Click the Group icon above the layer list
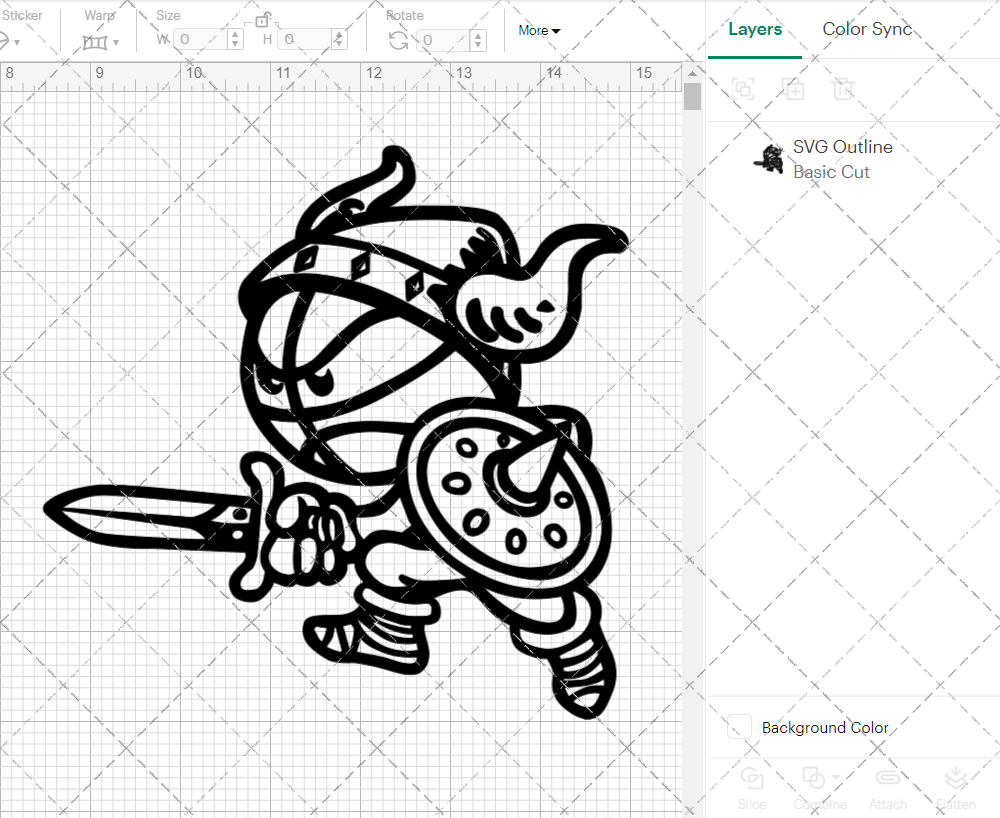This screenshot has width=1000, height=818. pos(743,89)
